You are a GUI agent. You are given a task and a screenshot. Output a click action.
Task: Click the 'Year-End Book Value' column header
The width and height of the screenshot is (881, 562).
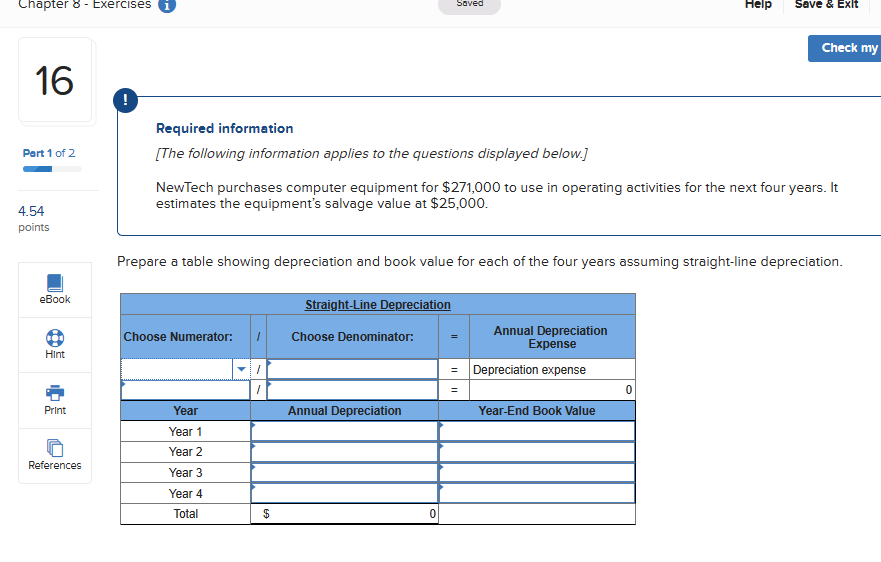point(537,411)
